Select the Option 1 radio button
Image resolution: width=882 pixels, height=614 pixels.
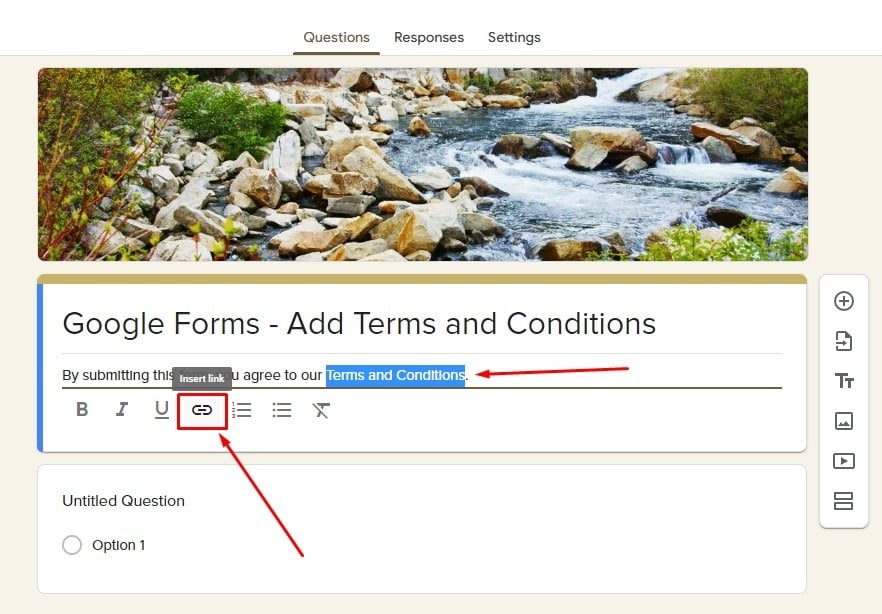pos(72,545)
